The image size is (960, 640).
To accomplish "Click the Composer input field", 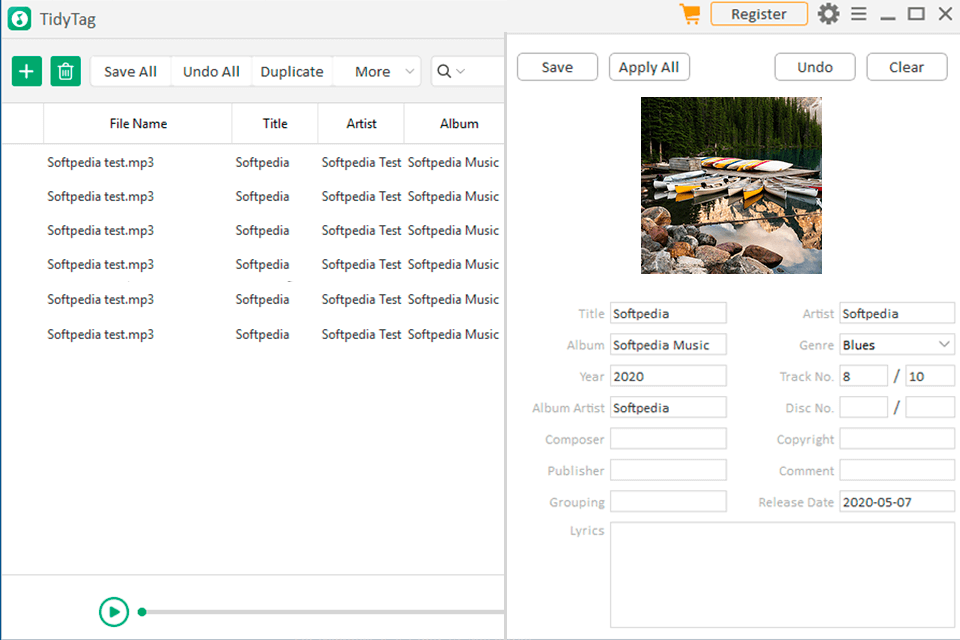I will tap(668, 439).
